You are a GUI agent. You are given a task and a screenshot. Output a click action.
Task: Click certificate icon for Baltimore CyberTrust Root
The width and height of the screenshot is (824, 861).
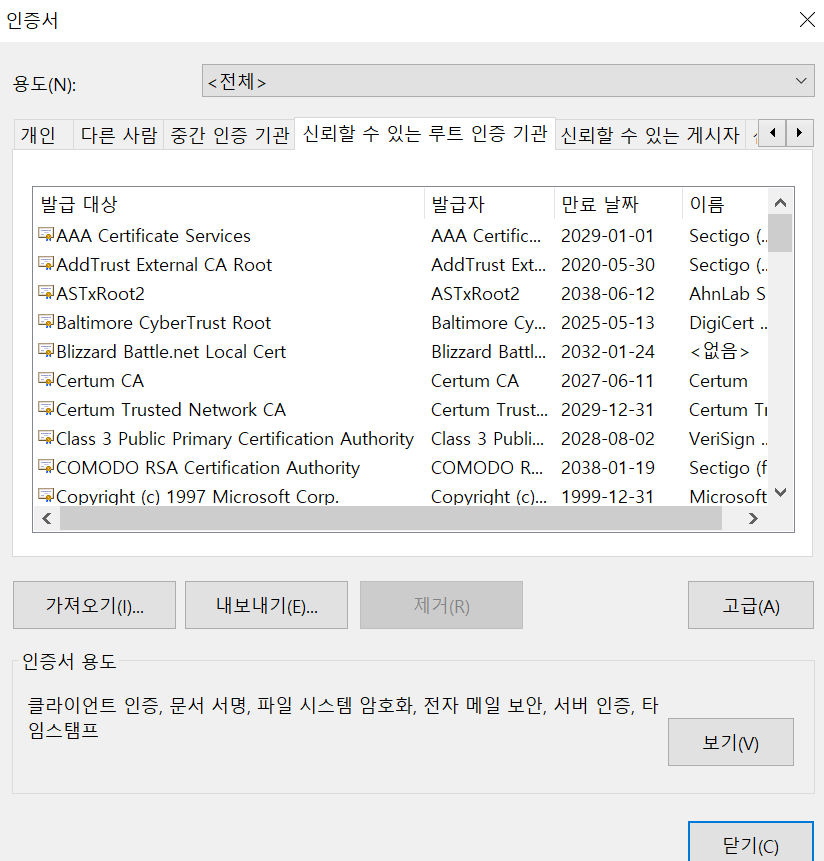(46, 322)
